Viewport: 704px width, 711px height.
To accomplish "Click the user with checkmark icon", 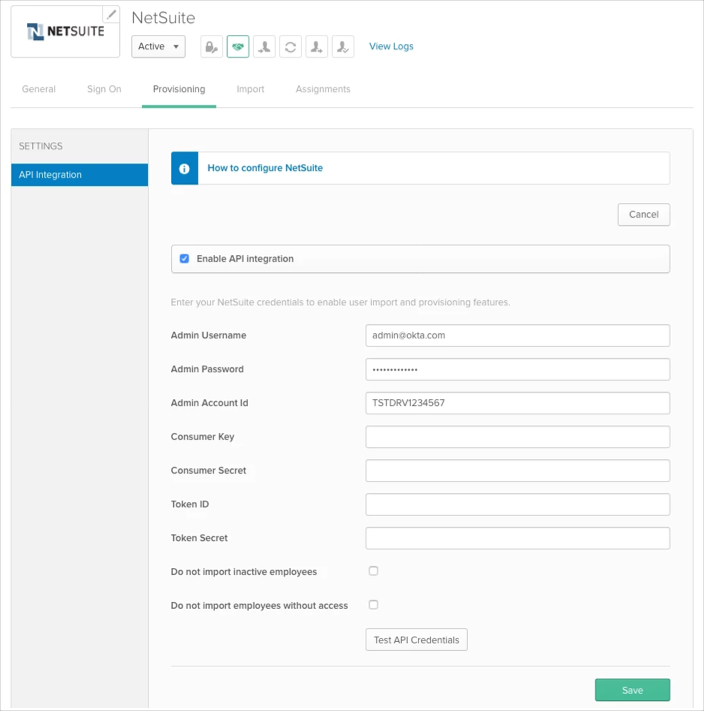I will tap(342, 47).
